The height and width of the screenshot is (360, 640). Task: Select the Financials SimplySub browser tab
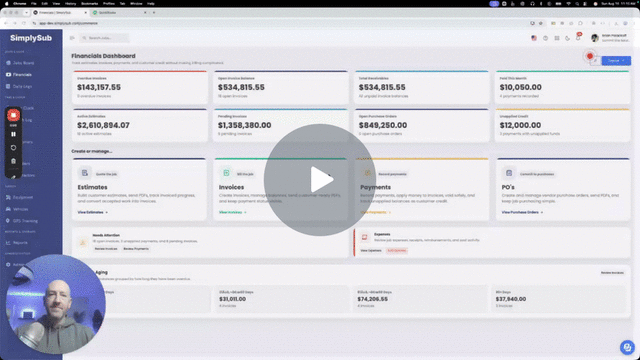(60, 13)
